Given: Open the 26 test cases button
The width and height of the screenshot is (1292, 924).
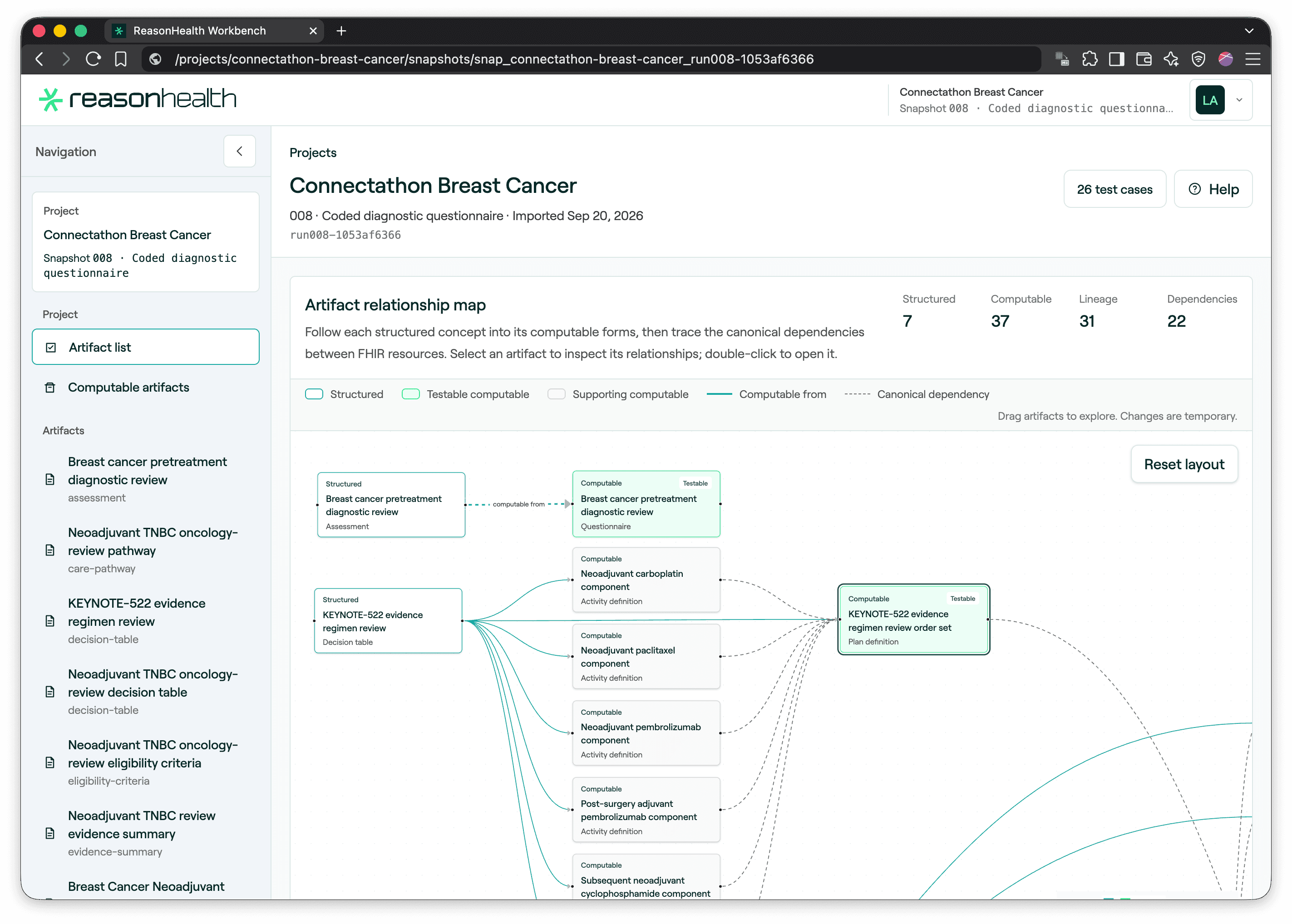Looking at the screenshot, I should (1114, 189).
